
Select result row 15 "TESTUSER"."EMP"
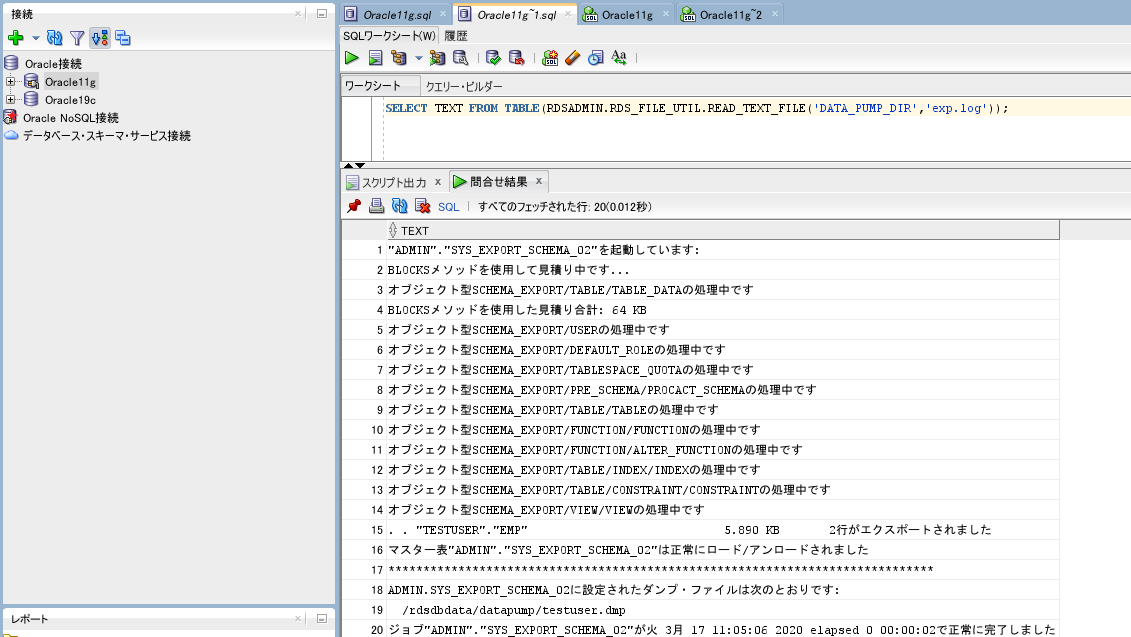(723, 530)
